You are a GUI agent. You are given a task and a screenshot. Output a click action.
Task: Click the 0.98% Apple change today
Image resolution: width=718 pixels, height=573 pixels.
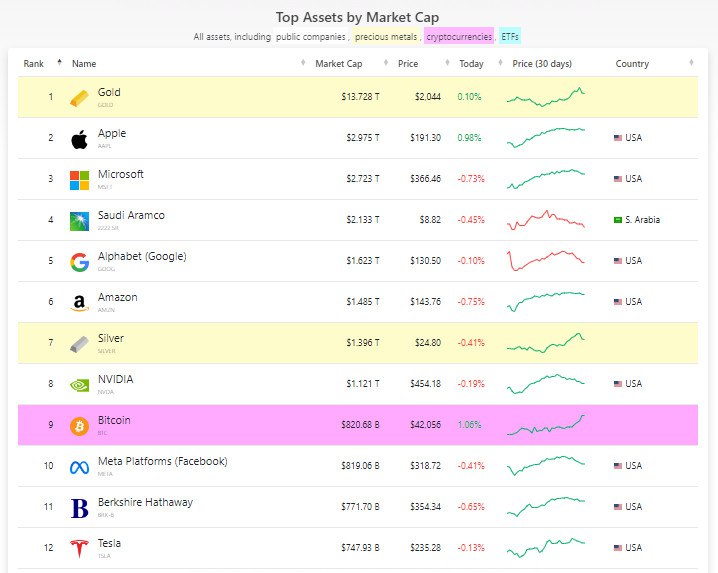[x=469, y=137]
